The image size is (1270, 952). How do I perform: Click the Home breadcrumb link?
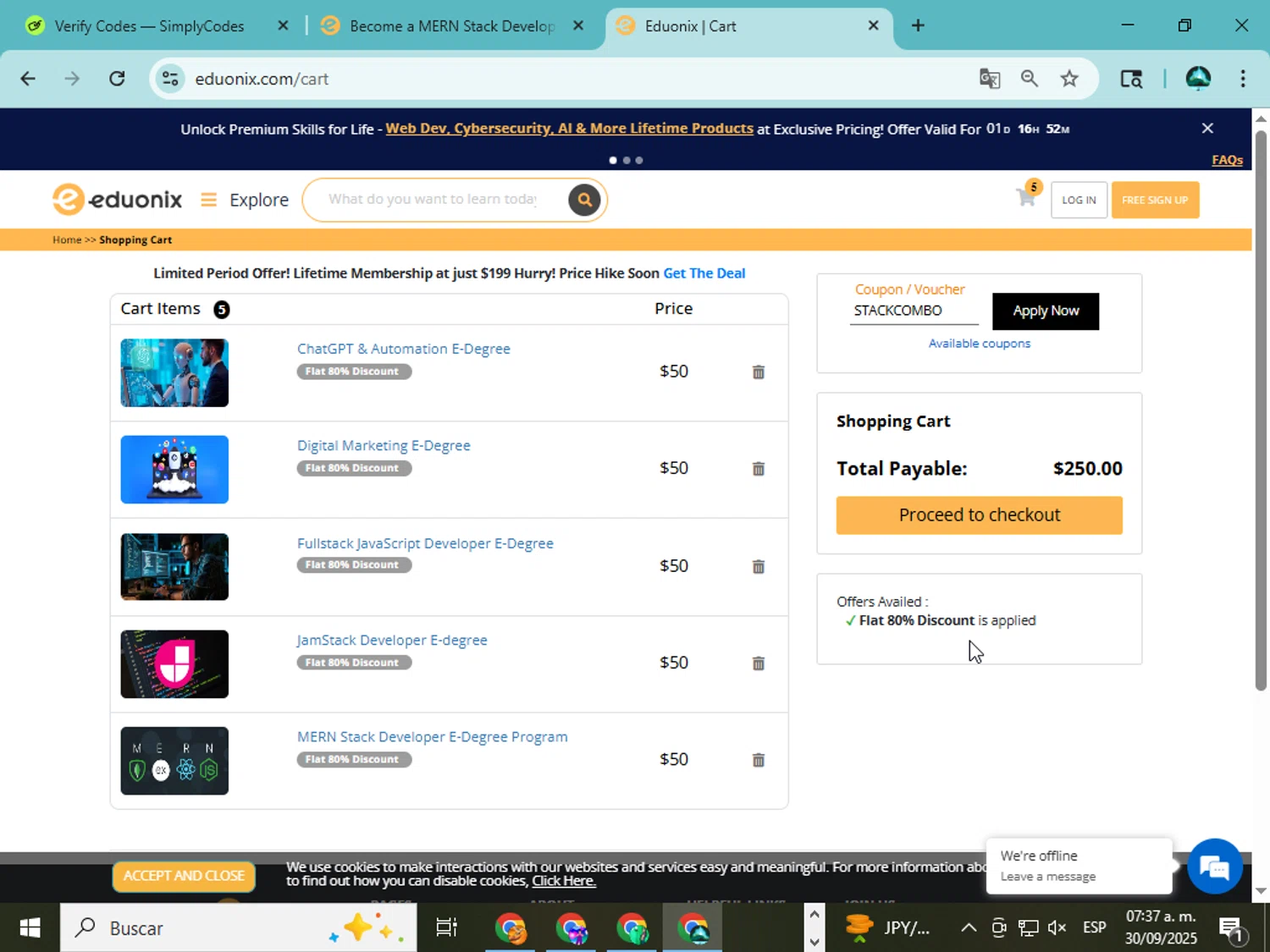[67, 239]
